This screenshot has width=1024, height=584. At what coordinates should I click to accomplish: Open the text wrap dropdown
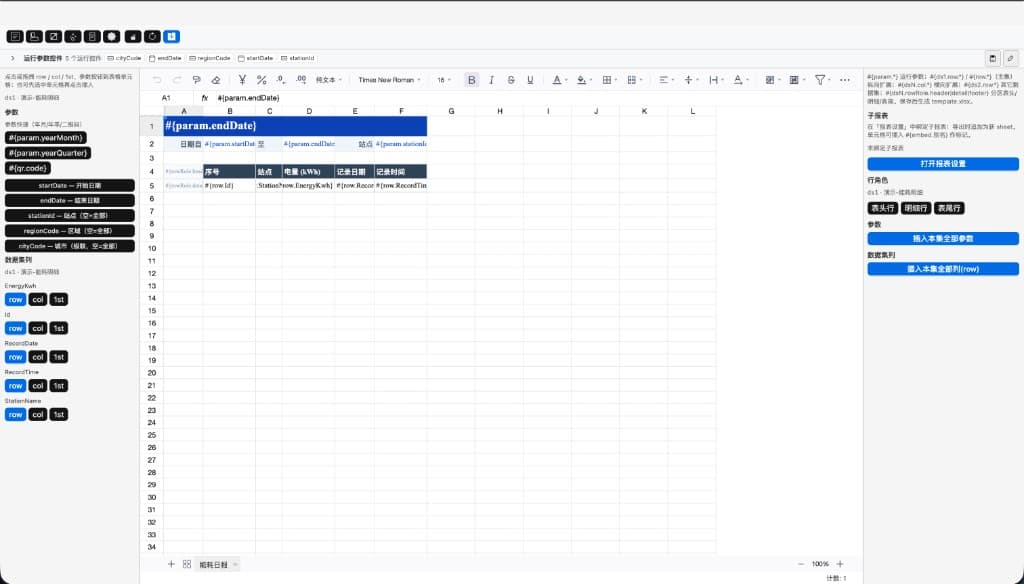pos(716,80)
